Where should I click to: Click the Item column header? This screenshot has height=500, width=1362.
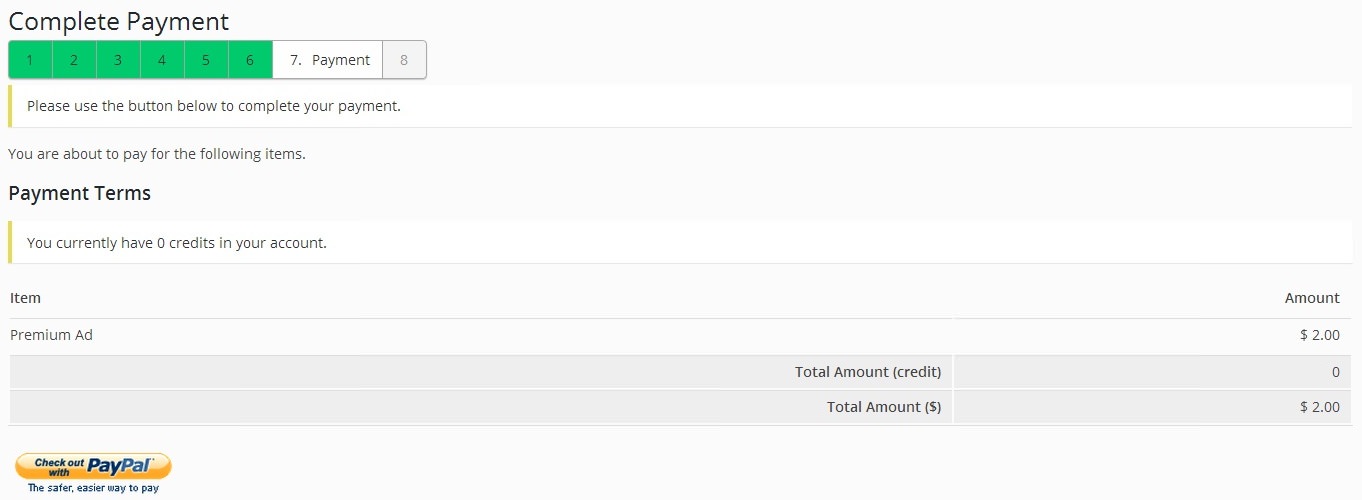point(25,298)
